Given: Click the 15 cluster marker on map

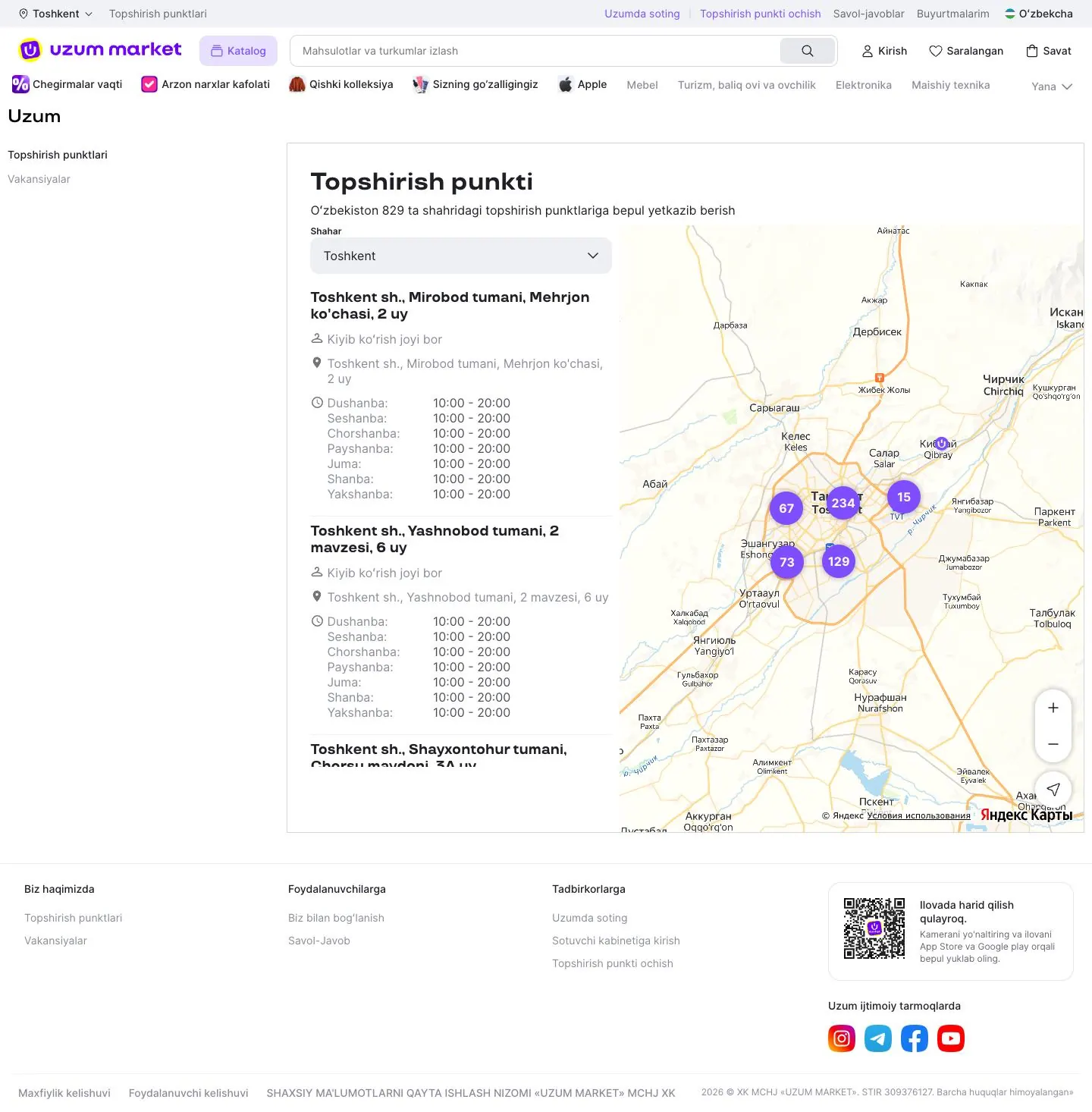Looking at the screenshot, I should [x=904, y=497].
